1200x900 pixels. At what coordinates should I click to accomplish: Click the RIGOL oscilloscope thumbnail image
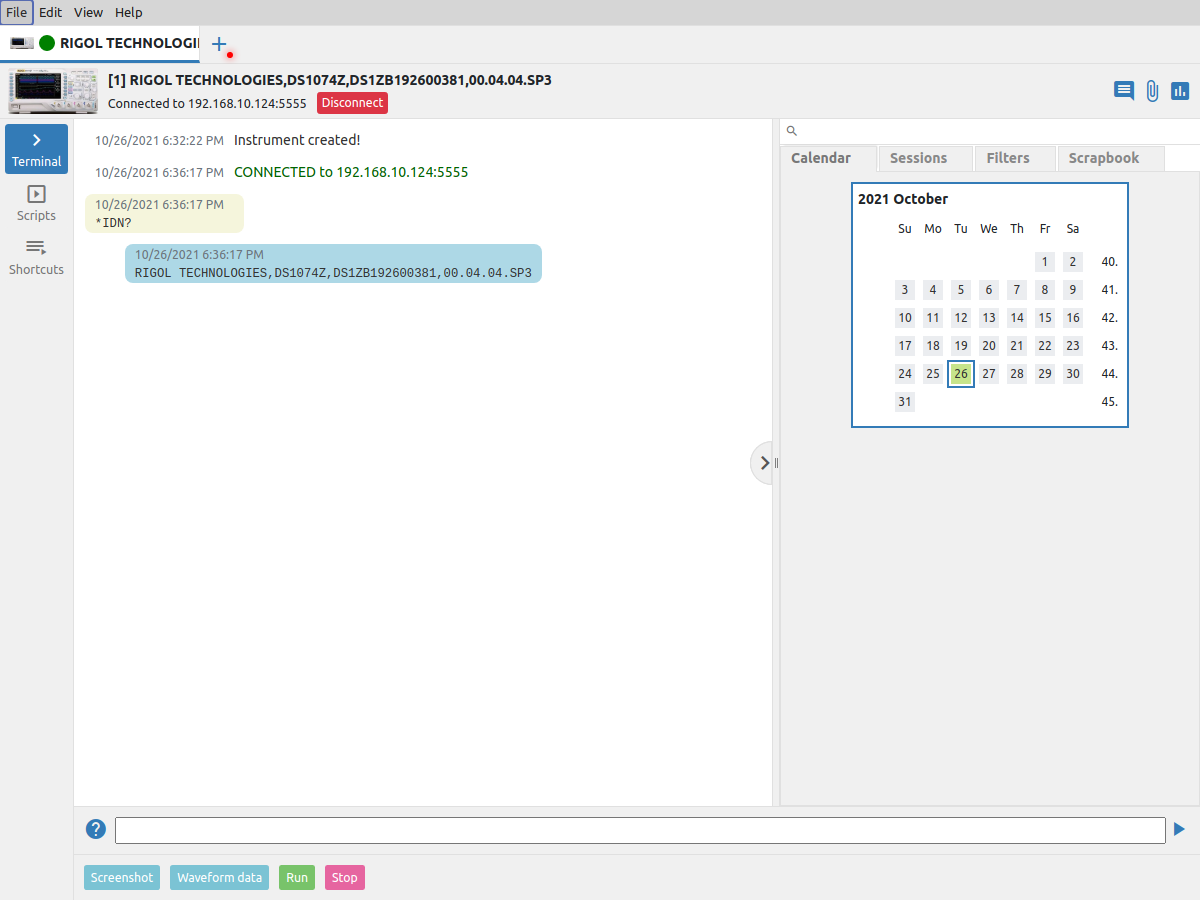pos(54,91)
